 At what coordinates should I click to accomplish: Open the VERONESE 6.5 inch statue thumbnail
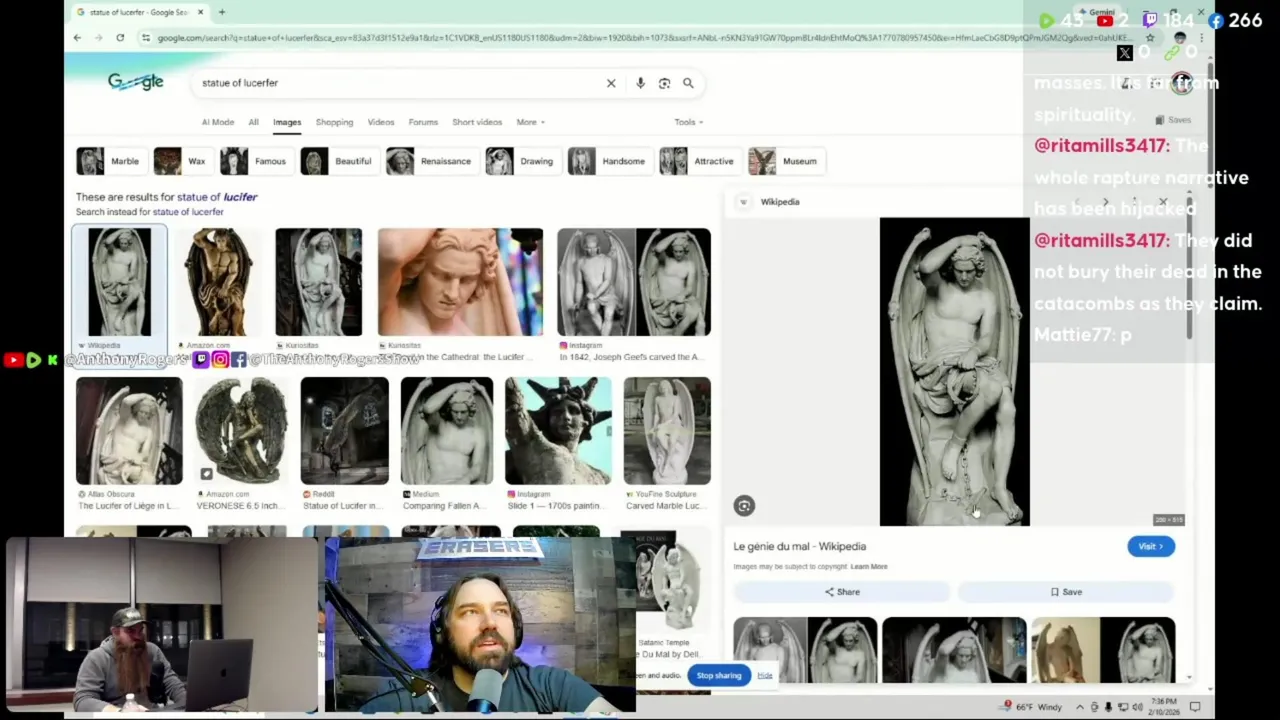click(241, 430)
